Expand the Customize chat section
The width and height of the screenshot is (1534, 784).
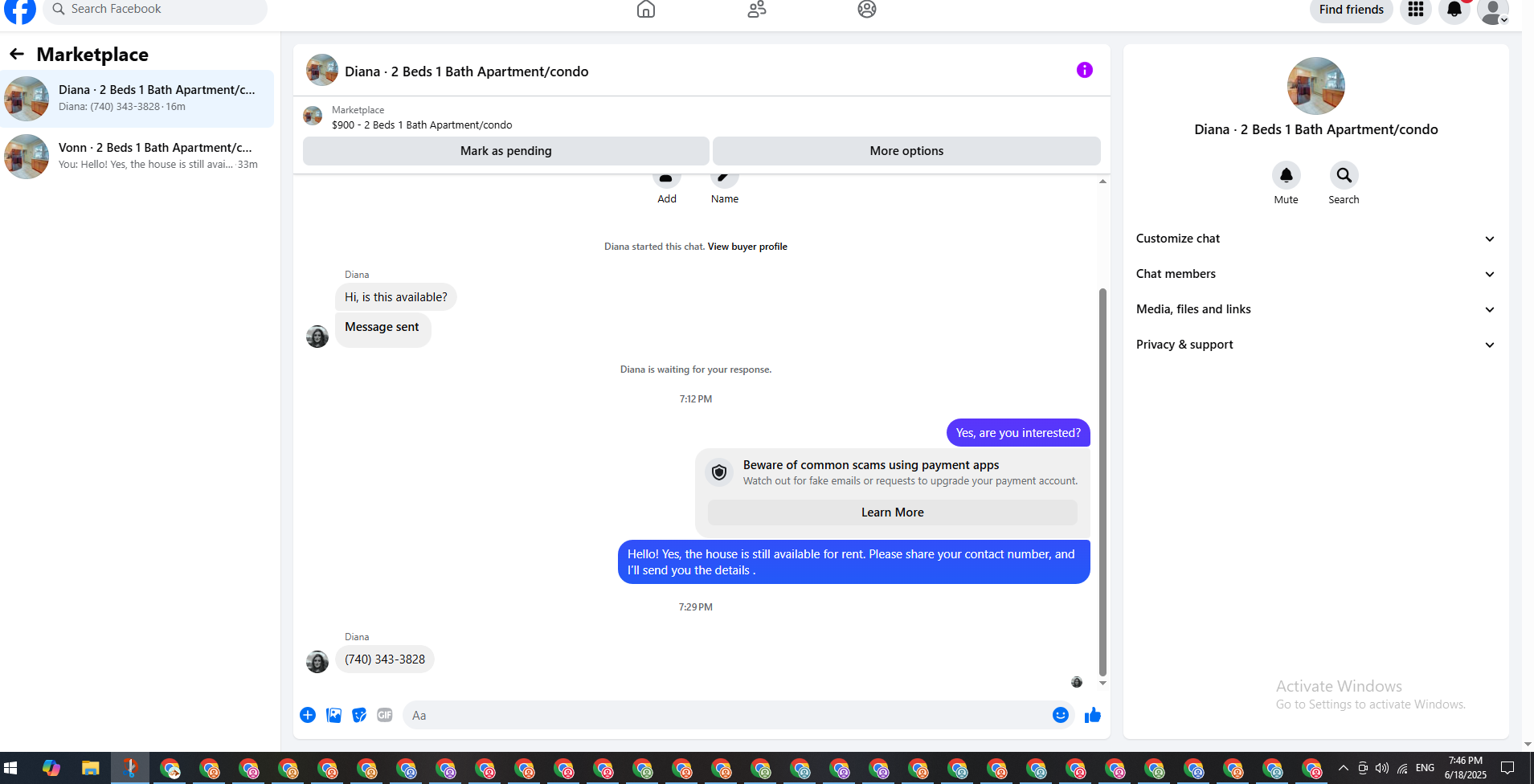click(x=1315, y=239)
